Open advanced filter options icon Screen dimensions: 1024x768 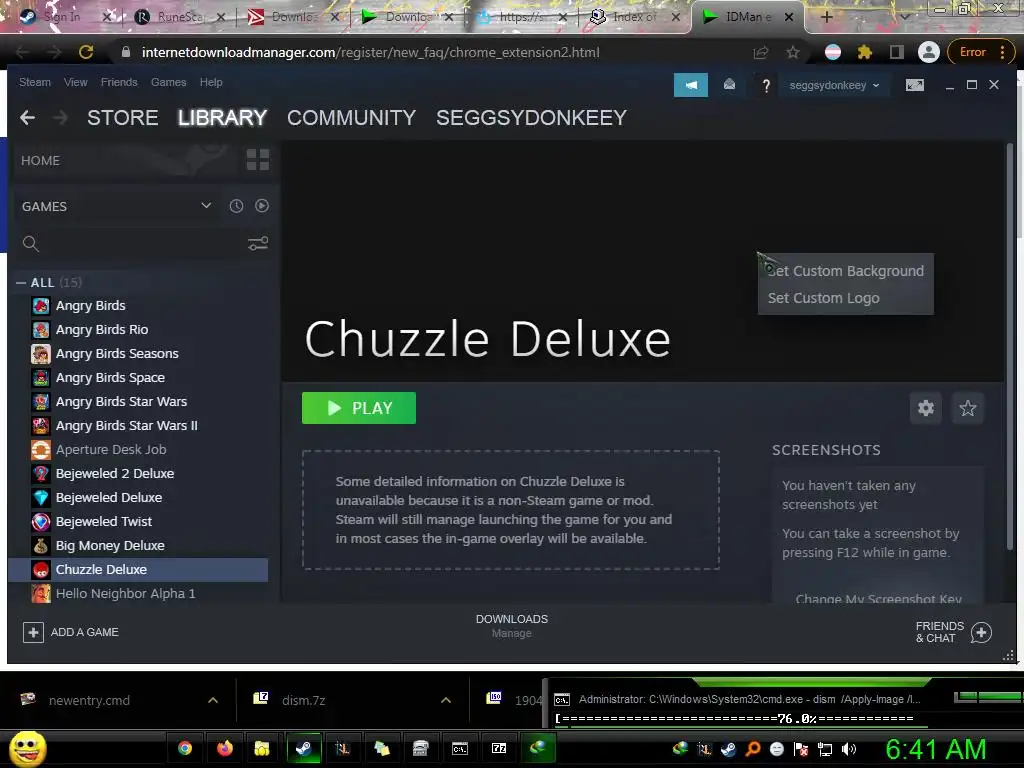click(258, 244)
